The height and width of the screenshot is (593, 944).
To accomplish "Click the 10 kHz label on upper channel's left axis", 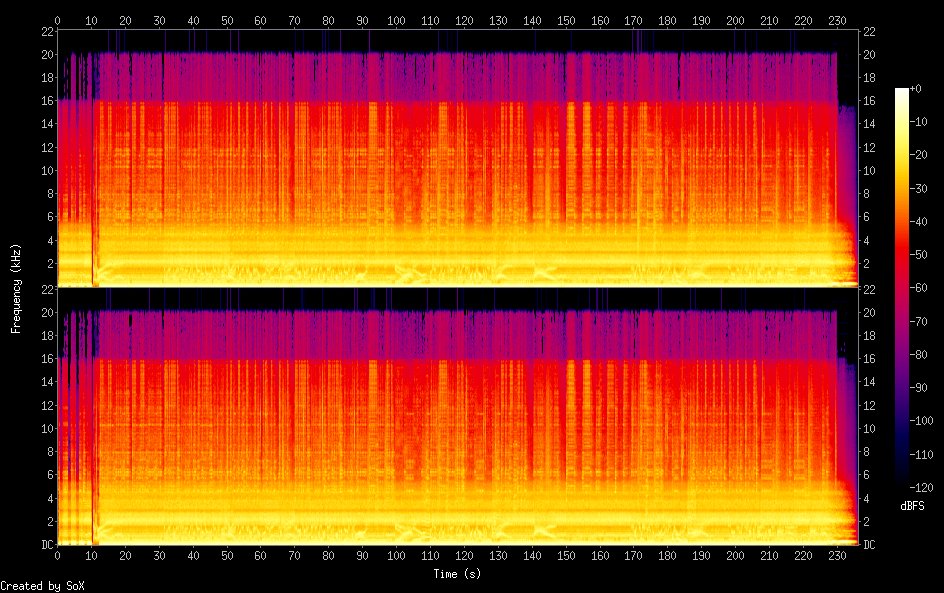I will [45, 170].
